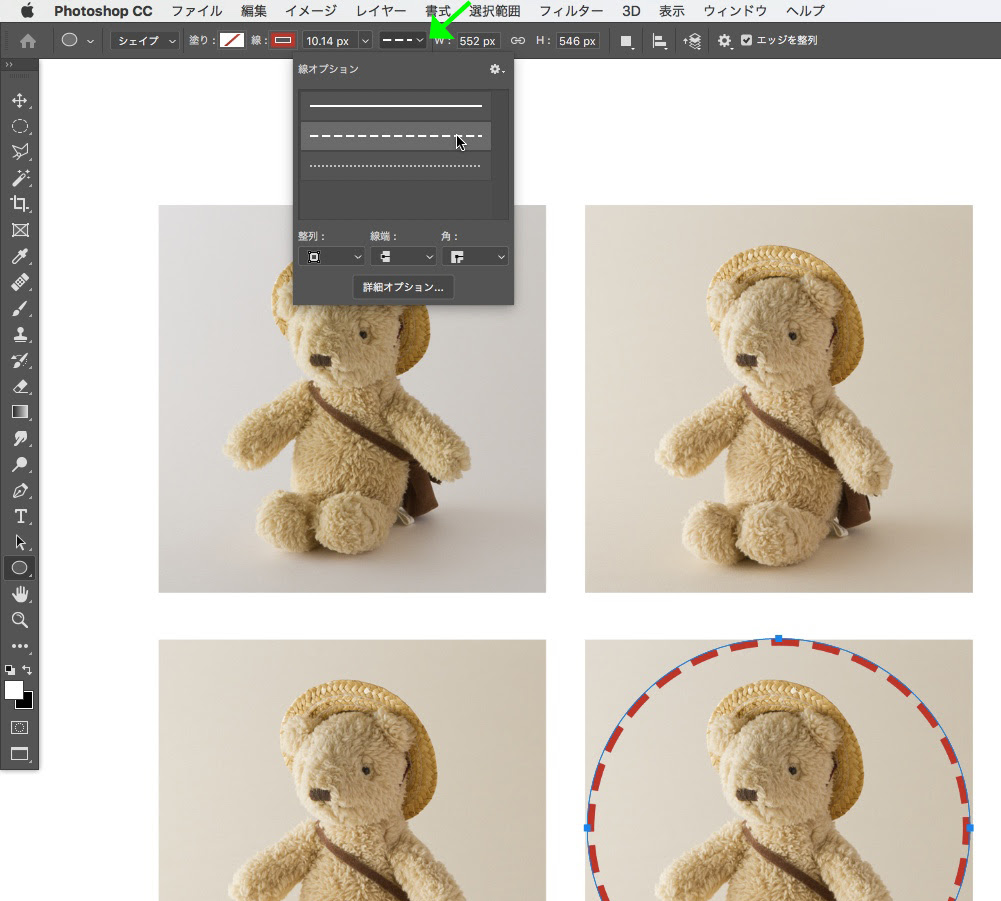The image size is (1001, 901).
Task: Toggle link between width and height
Action: coord(518,41)
